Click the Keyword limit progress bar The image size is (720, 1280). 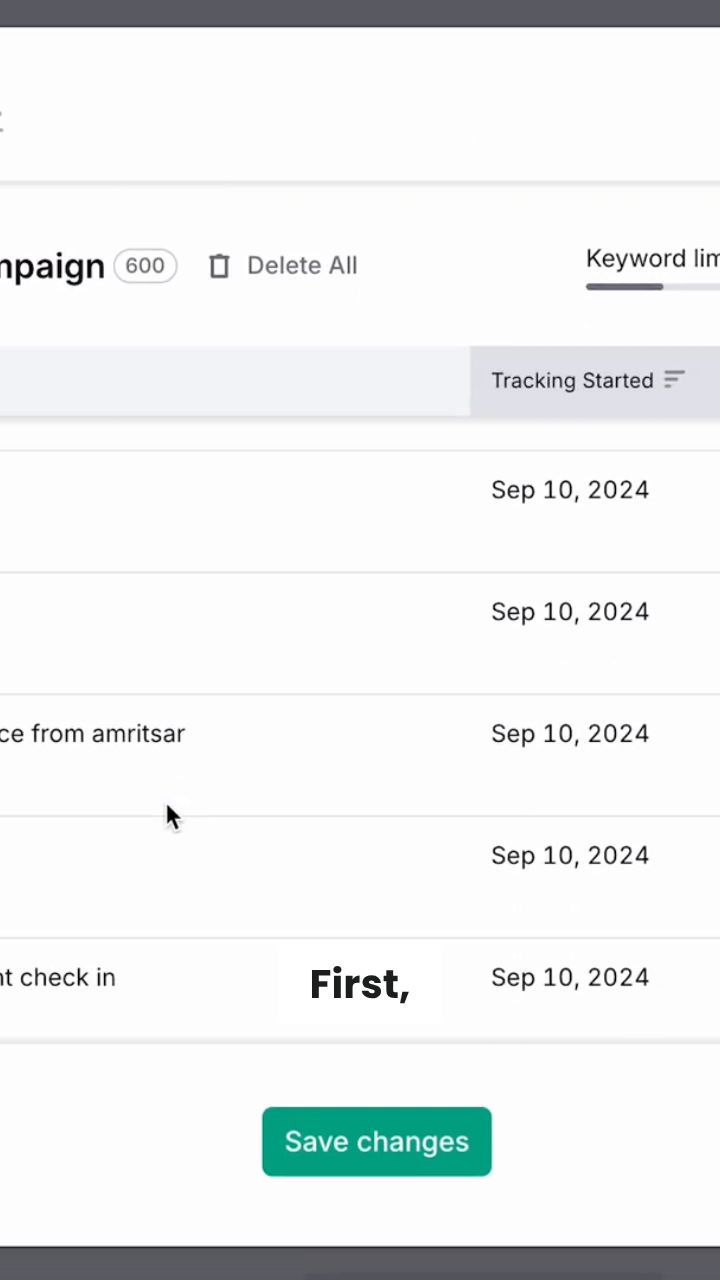652,287
